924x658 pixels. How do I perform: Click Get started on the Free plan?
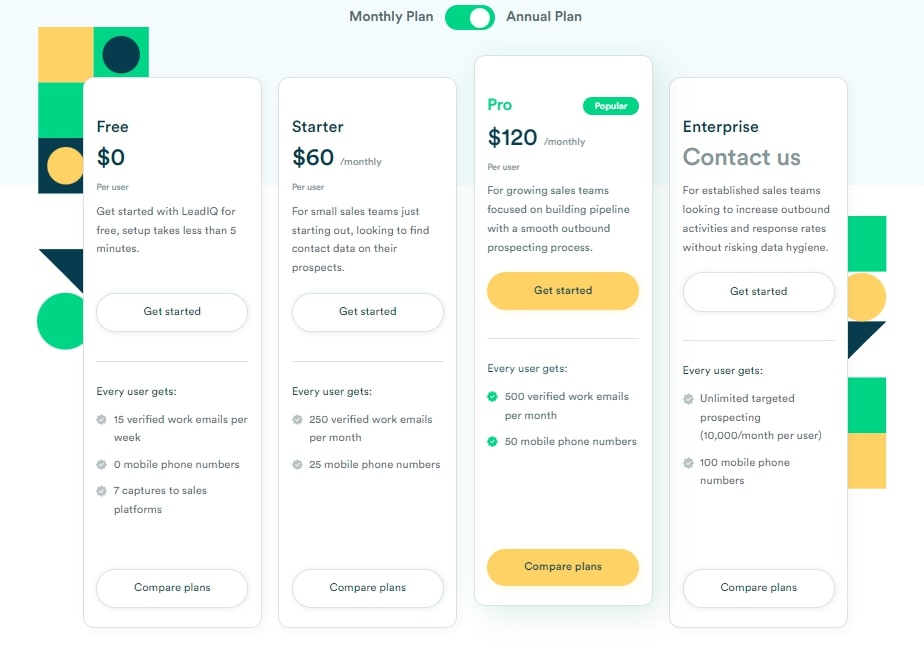172,312
